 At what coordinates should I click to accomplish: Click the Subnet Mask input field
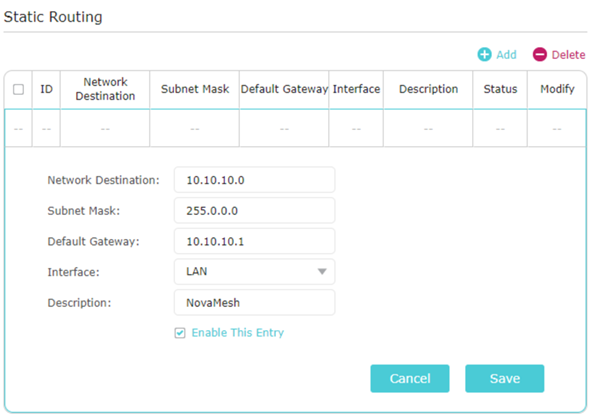tap(254, 211)
